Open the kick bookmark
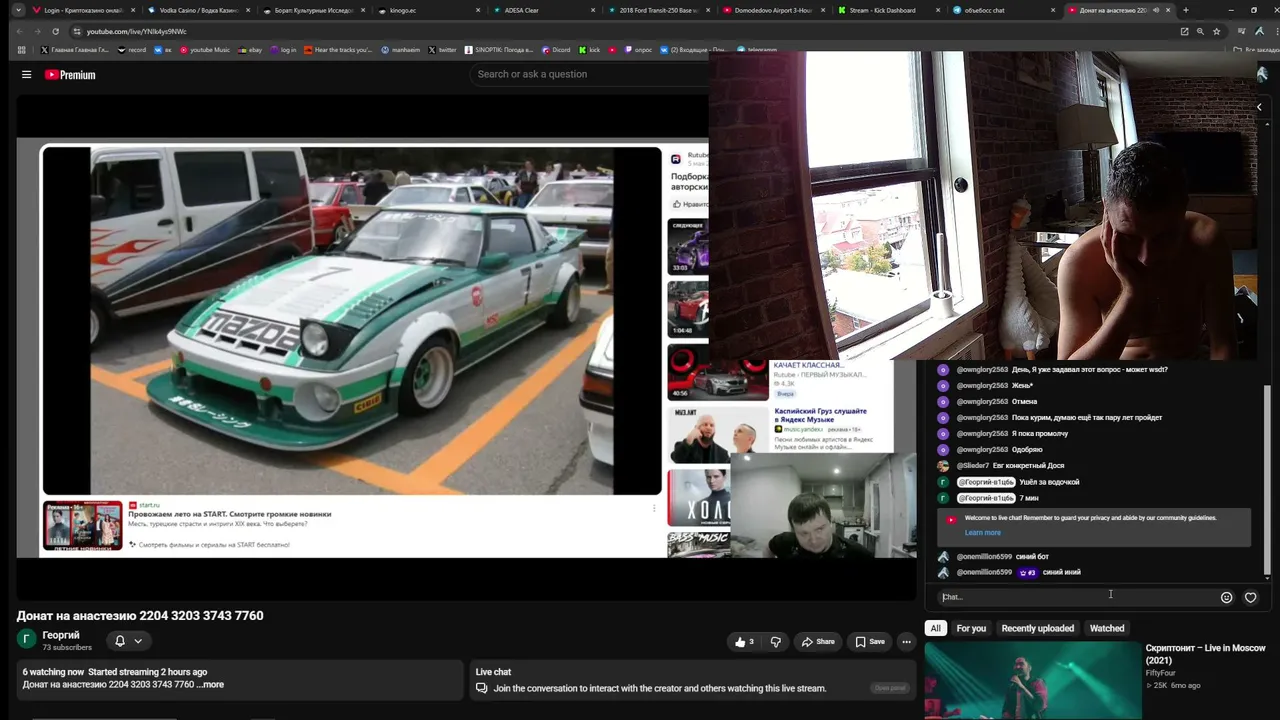Screen dimensions: 1280x720 tap(590, 49)
